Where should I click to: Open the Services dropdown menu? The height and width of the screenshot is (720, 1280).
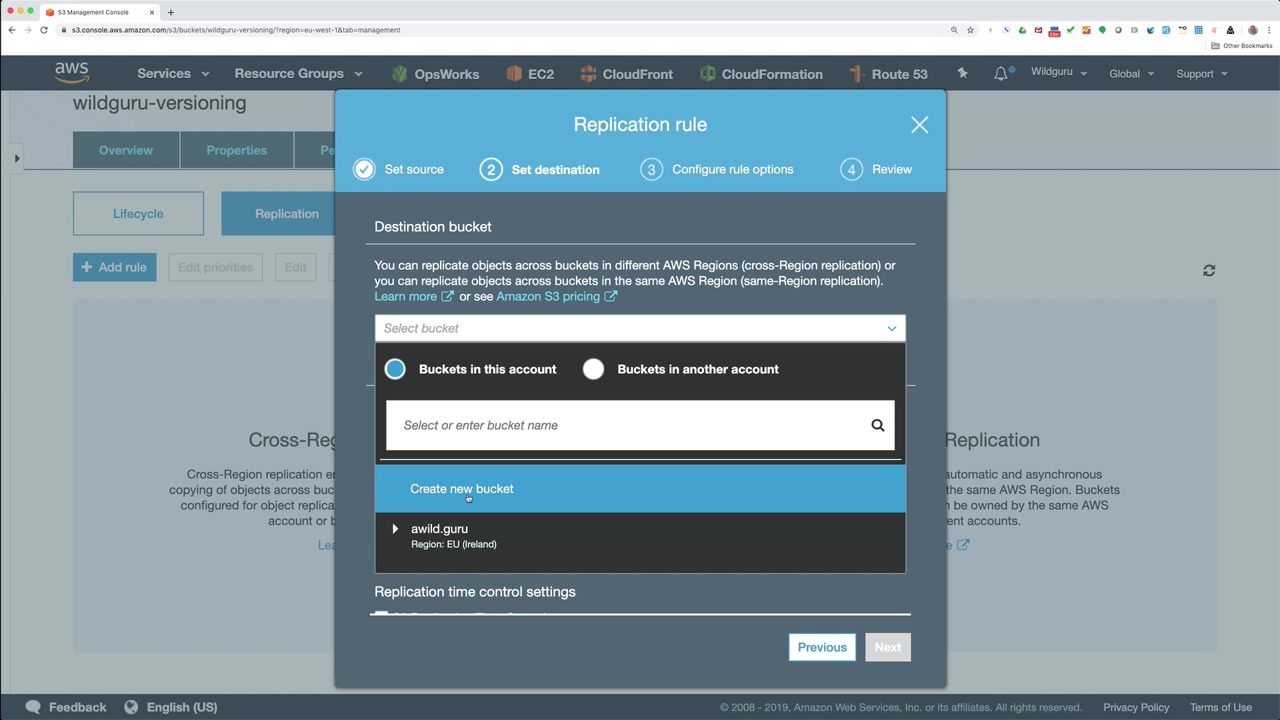pos(173,73)
